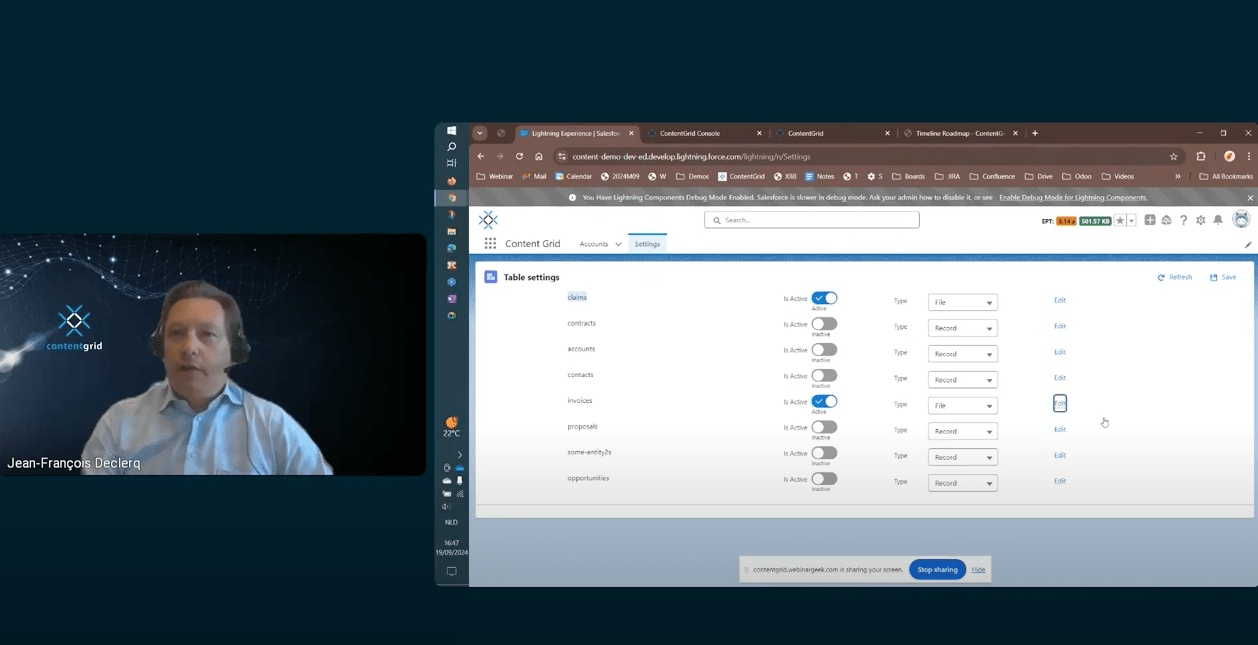
Task: Open the notifications bell
Action: click(x=1218, y=220)
